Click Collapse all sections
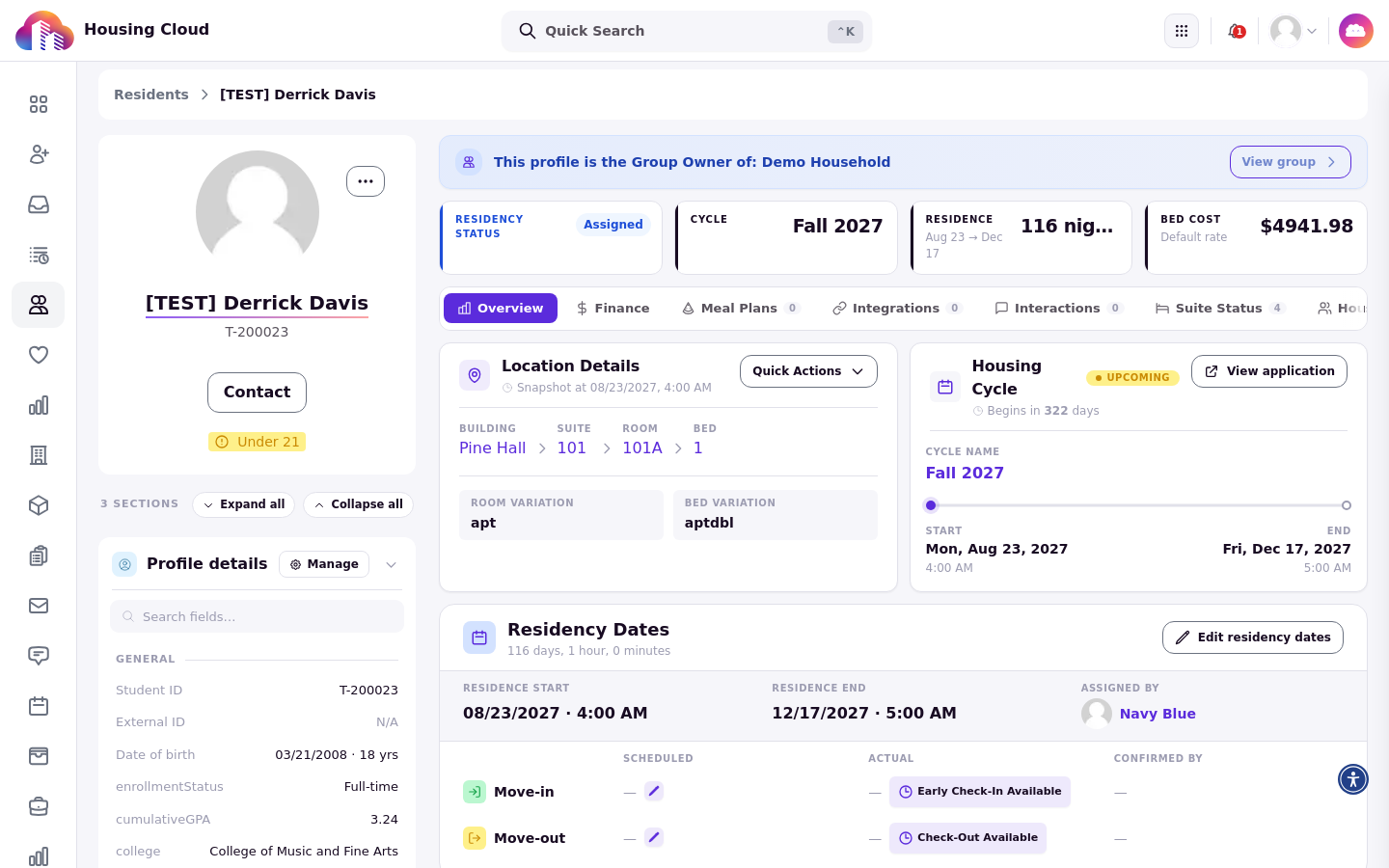The image size is (1389, 868). click(359, 504)
